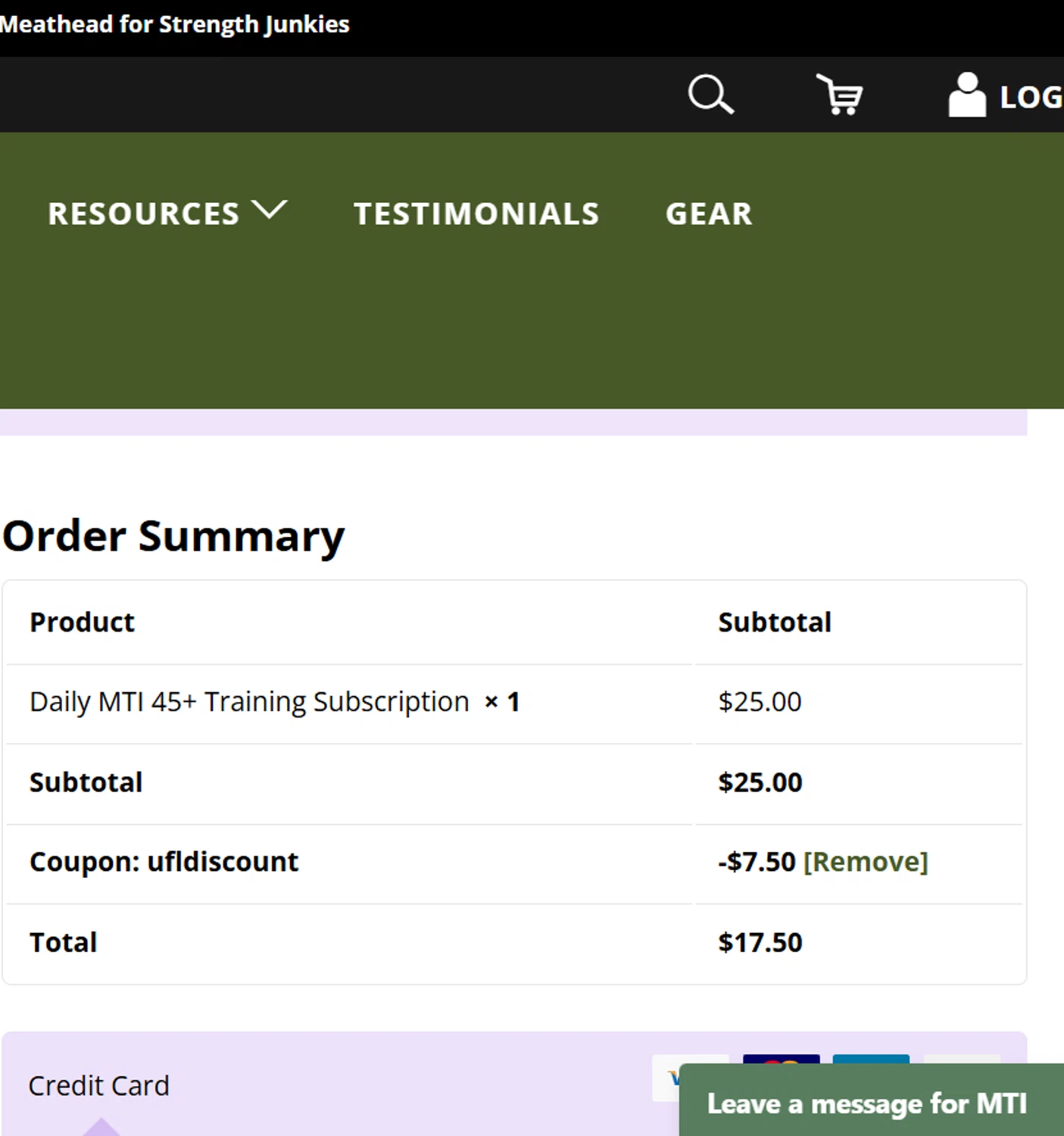Remove the ufldiscount coupon
Image resolution: width=1064 pixels, height=1136 pixels.
click(865, 862)
